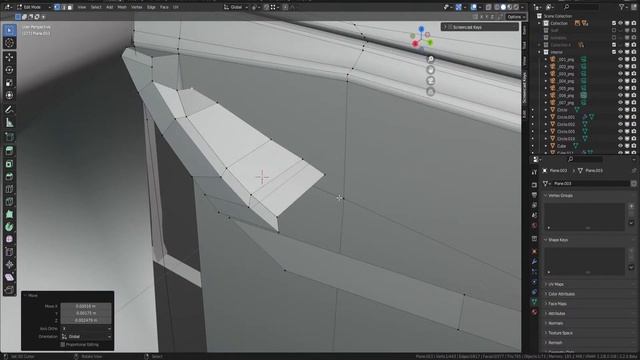Open the Global transform orientation dropdown
The width and height of the screenshot is (640, 360).
[236, 7]
